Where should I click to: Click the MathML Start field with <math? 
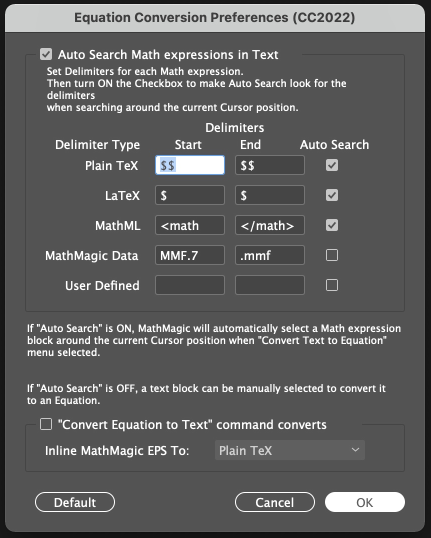[x=190, y=225]
